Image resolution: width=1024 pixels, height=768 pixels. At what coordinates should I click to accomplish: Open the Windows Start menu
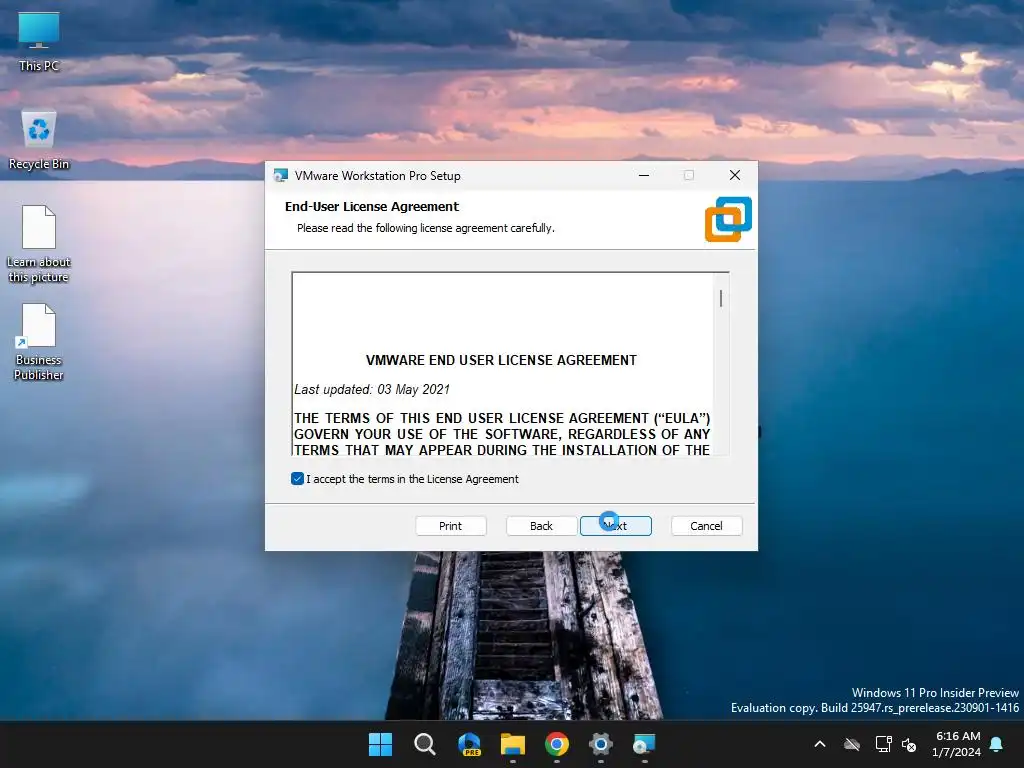pos(380,744)
